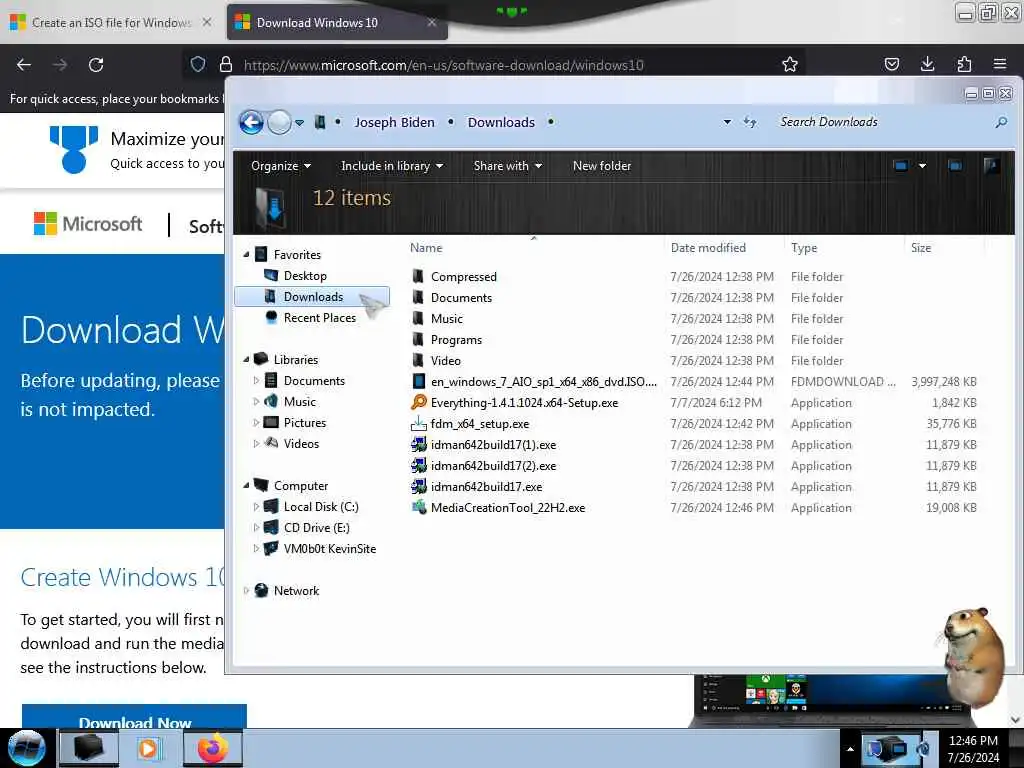
Task: Select the Programs folder icon
Action: (419, 340)
